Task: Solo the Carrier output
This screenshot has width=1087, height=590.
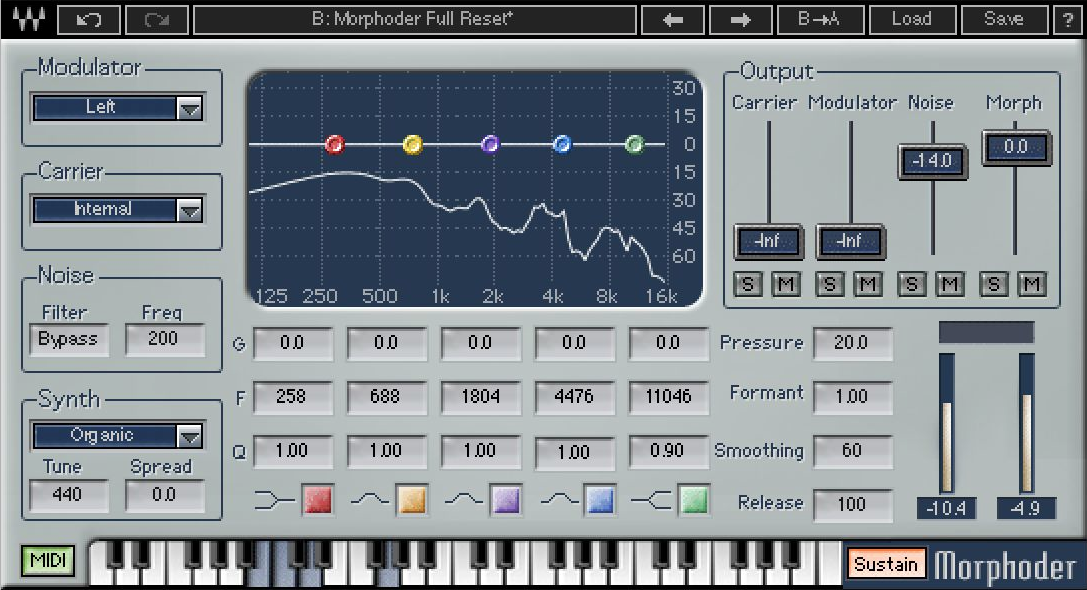Action: 747,284
